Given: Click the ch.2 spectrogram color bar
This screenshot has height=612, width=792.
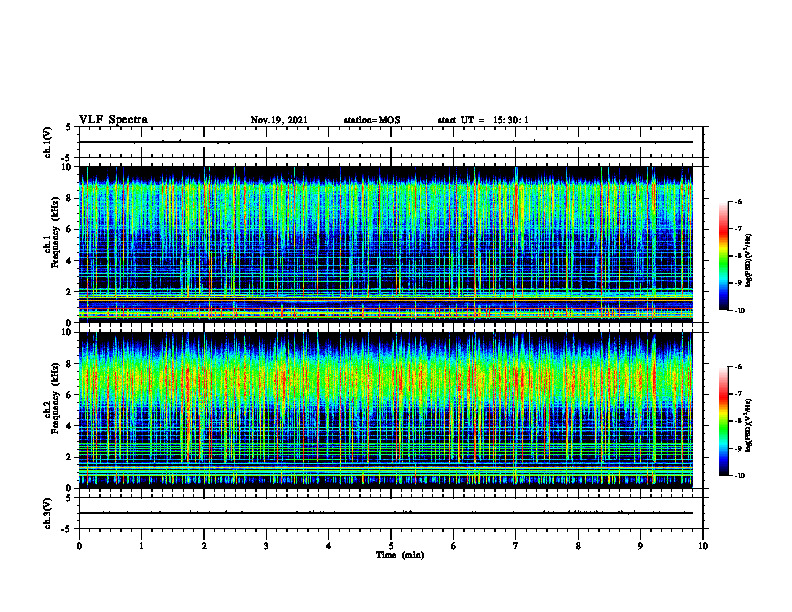Looking at the screenshot, I should [724, 421].
